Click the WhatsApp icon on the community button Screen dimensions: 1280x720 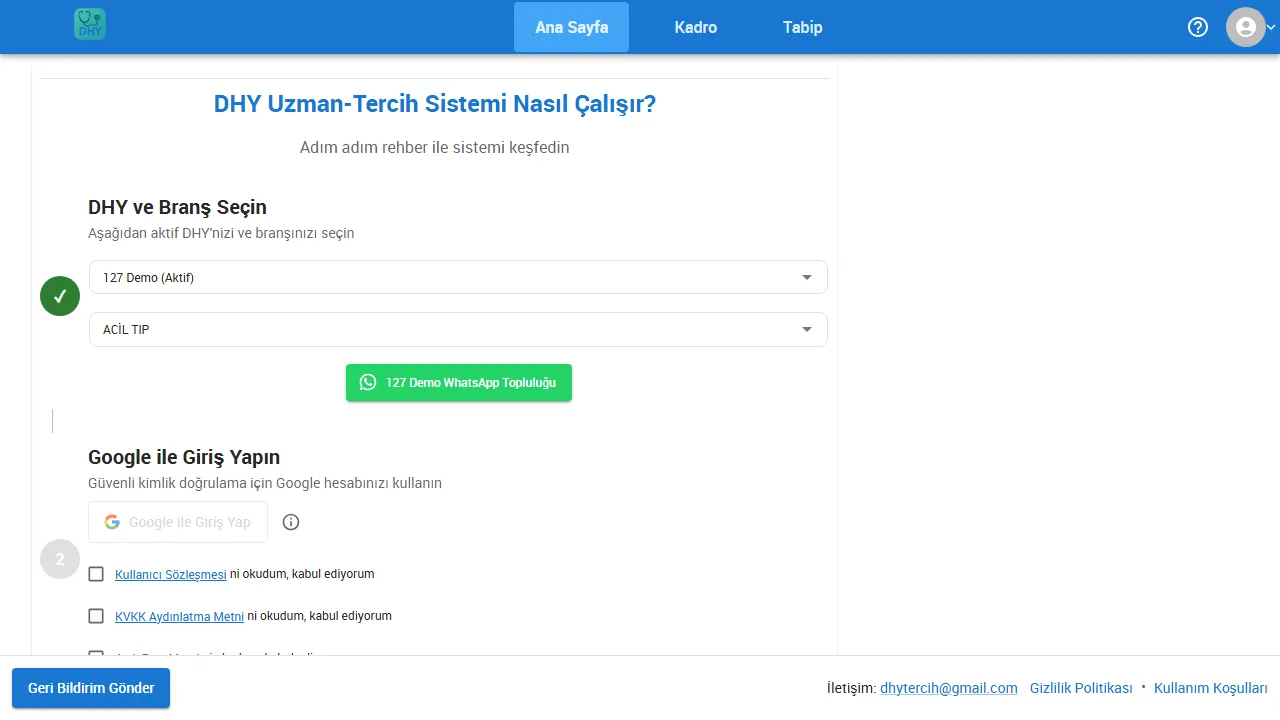[367, 382]
